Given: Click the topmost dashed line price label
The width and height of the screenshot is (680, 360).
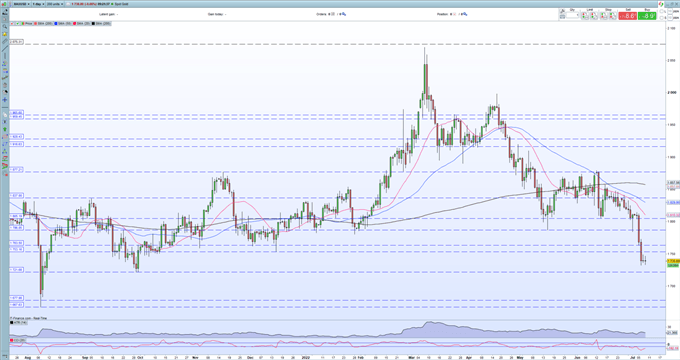Looking at the screenshot, I should (16, 42).
